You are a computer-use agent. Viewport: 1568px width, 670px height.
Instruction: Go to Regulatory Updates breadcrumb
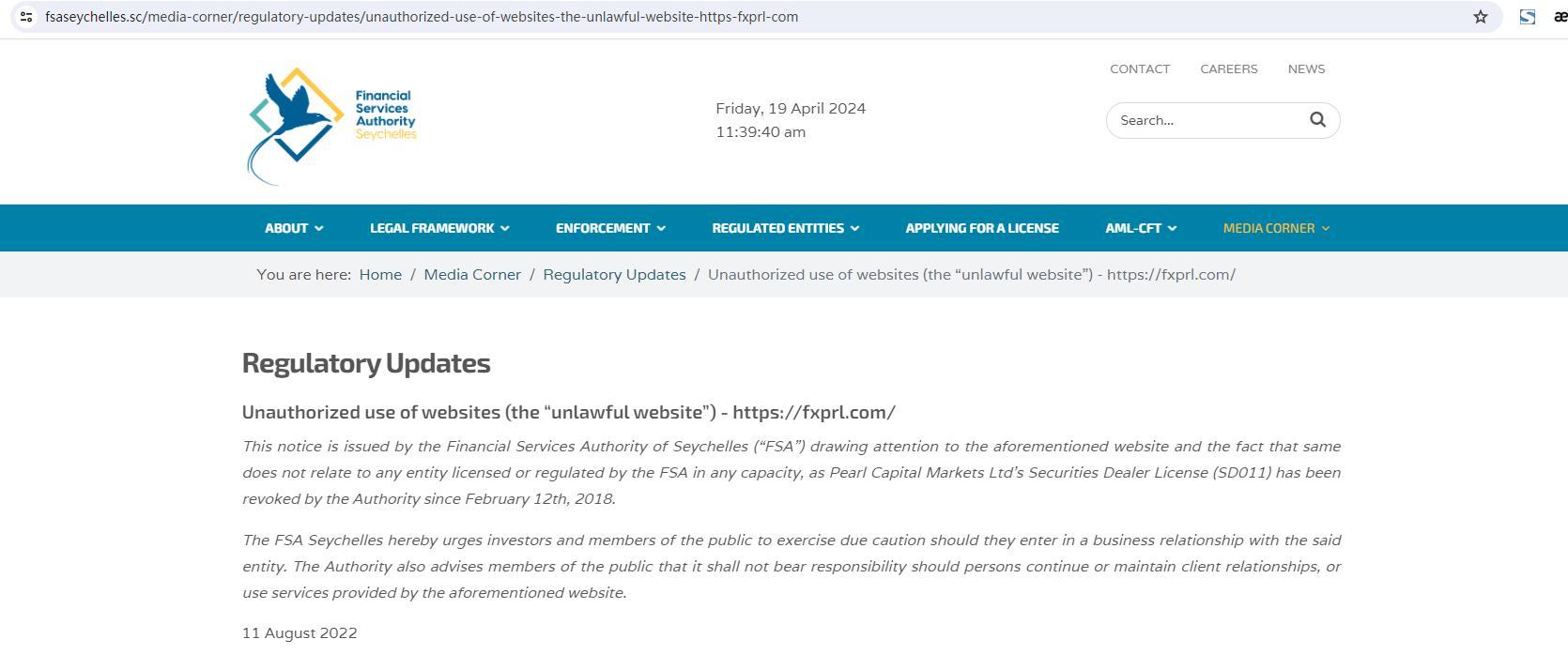[614, 274]
